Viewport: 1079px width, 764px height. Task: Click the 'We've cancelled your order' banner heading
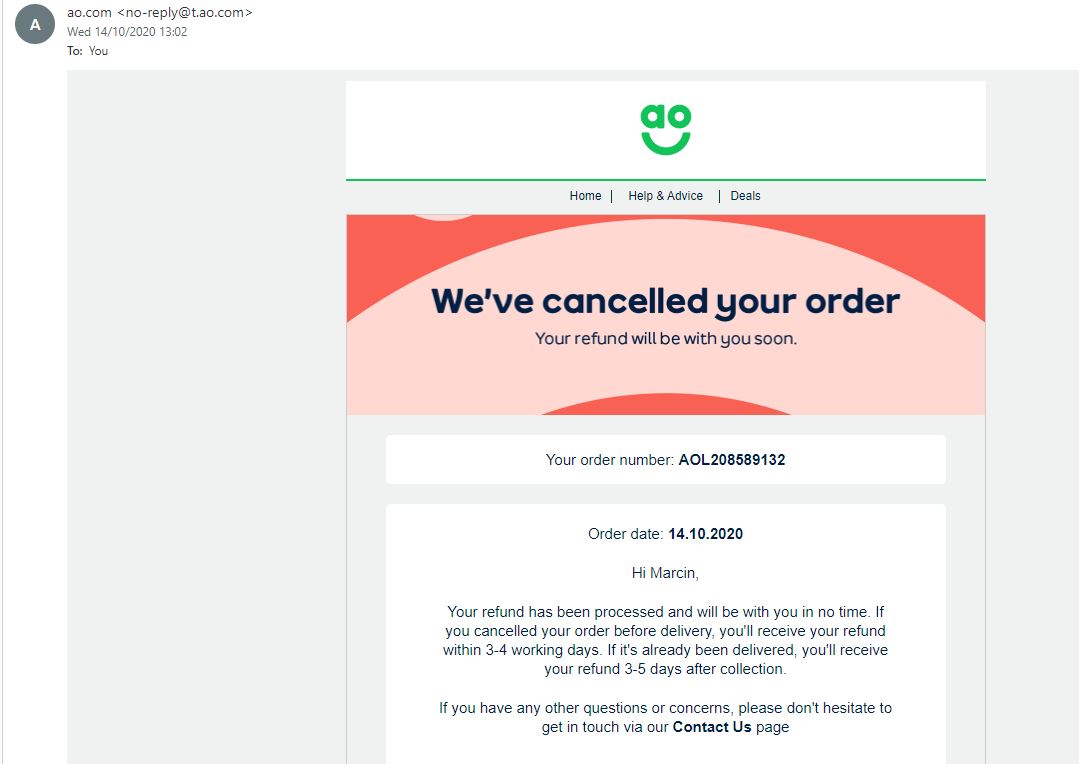pyautogui.click(x=665, y=301)
